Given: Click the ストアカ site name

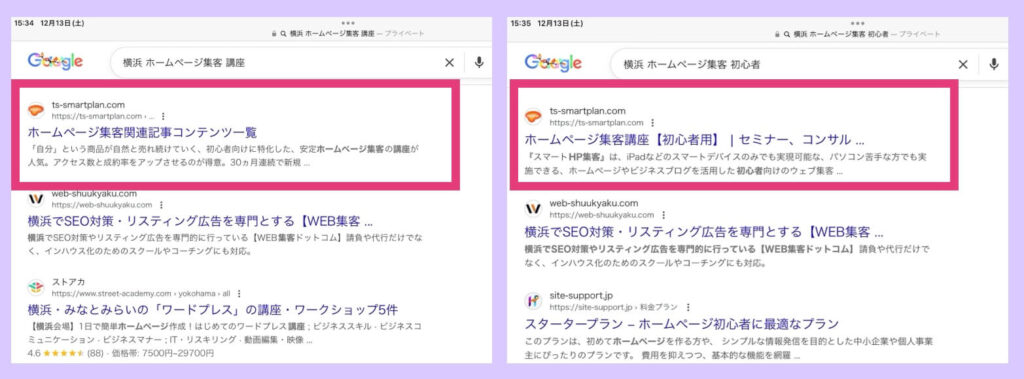Looking at the screenshot, I should 68,282.
